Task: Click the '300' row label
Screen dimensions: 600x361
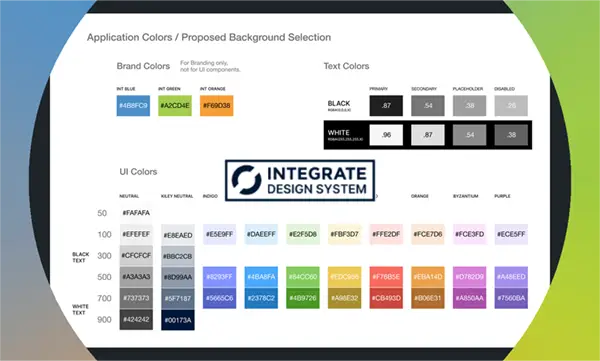Action: click(x=104, y=256)
